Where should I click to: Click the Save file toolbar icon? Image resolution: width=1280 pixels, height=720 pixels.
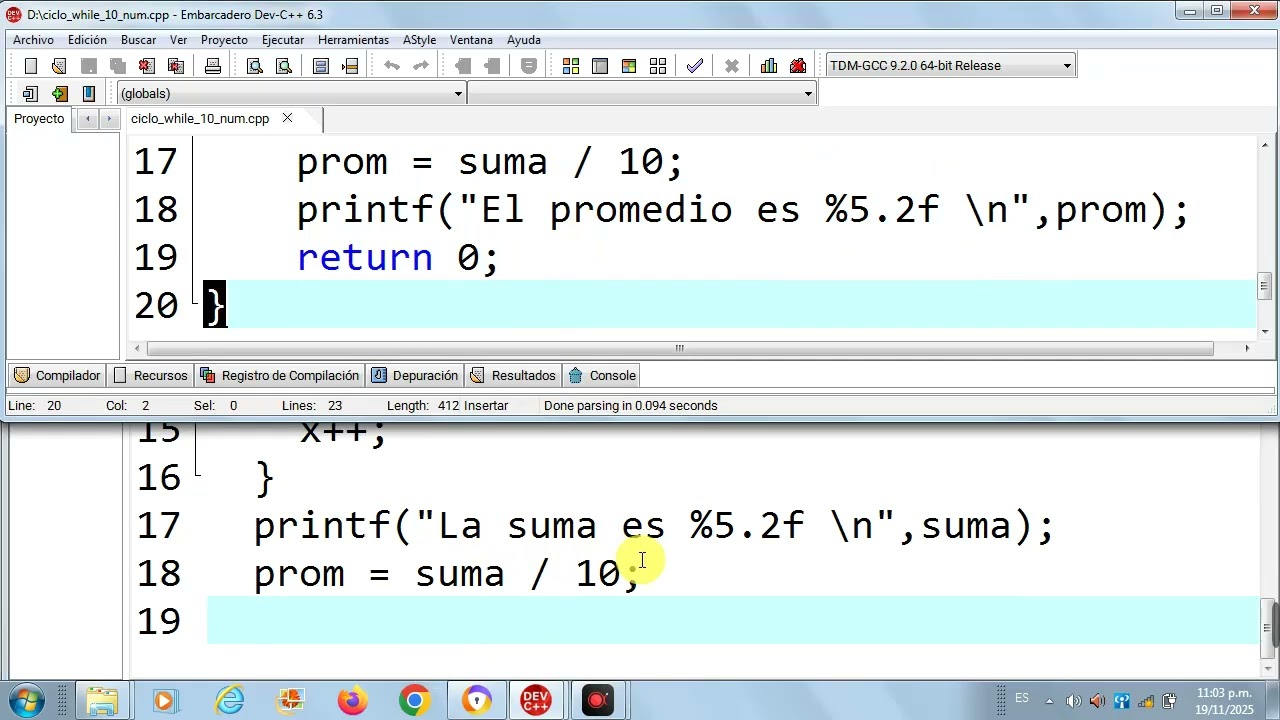point(88,66)
